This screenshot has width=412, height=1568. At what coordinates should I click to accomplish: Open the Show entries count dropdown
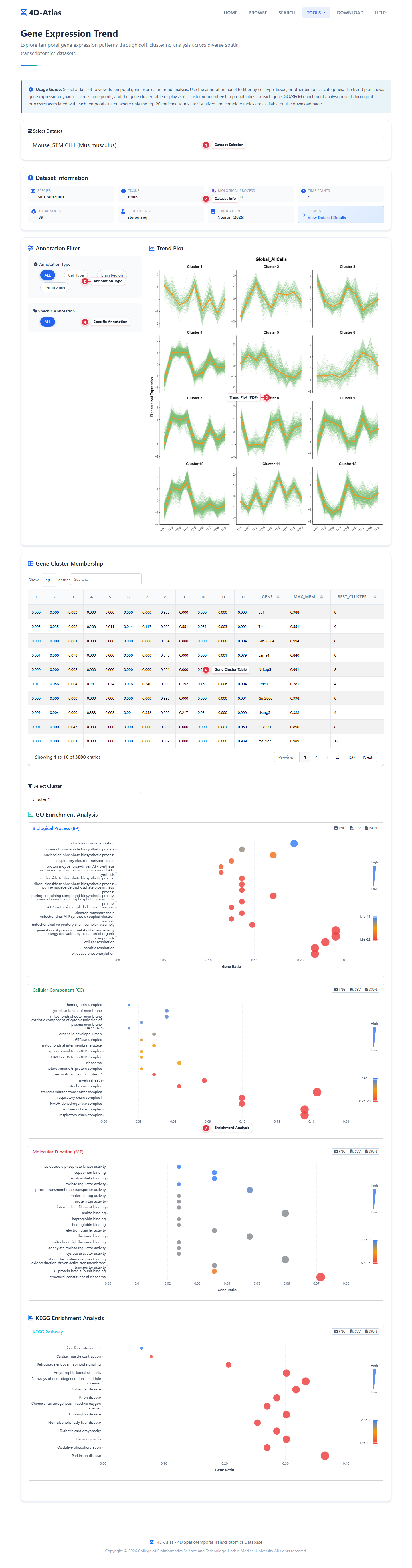click(x=48, y=580)
